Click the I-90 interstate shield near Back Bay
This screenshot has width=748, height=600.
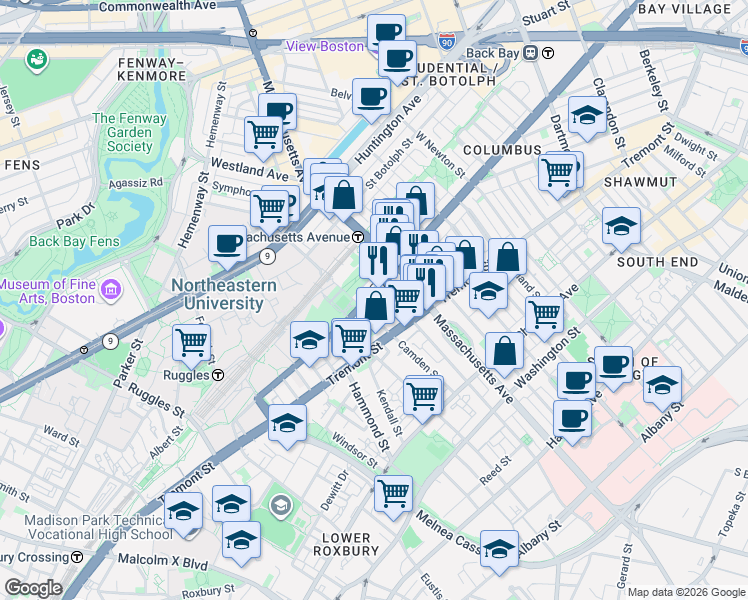click(x=446, y=41)
